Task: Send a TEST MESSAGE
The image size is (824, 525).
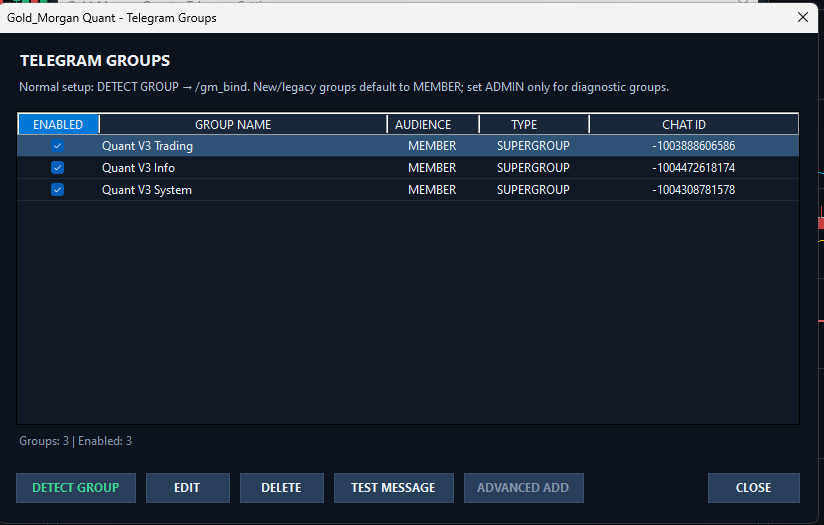Action: [394, 488]
